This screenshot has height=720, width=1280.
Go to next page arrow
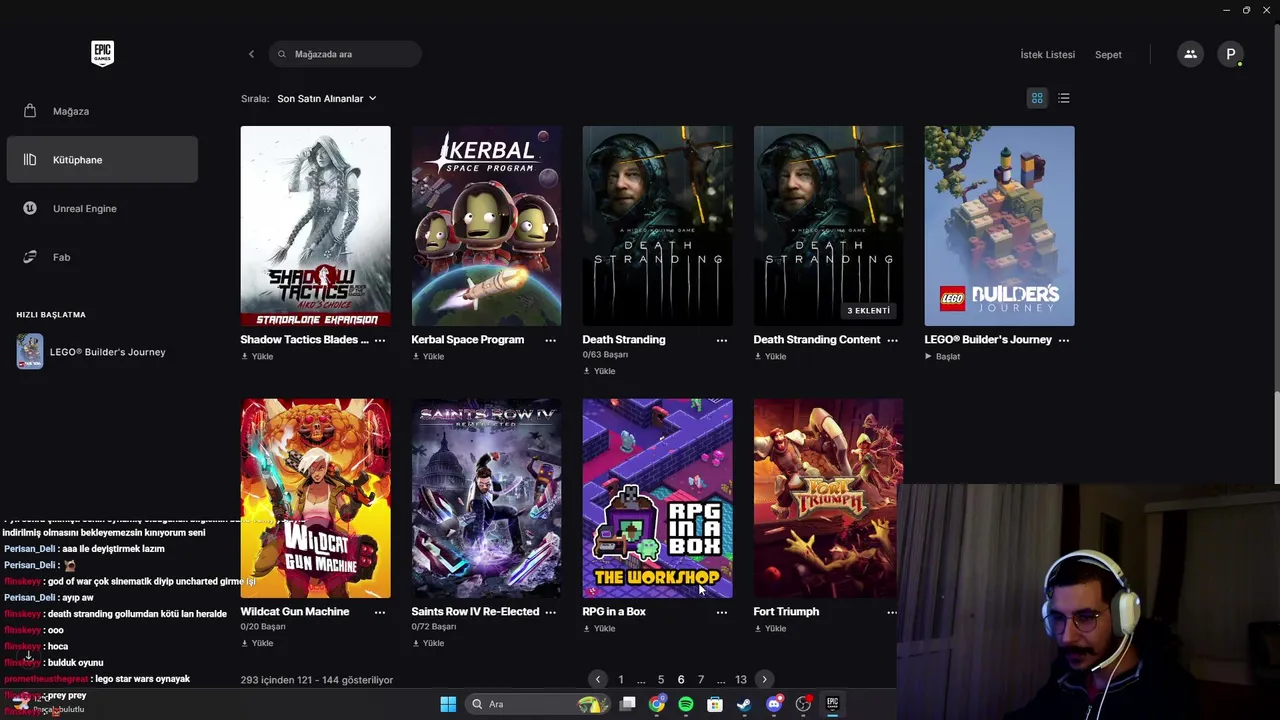click(x=764, y=680)
